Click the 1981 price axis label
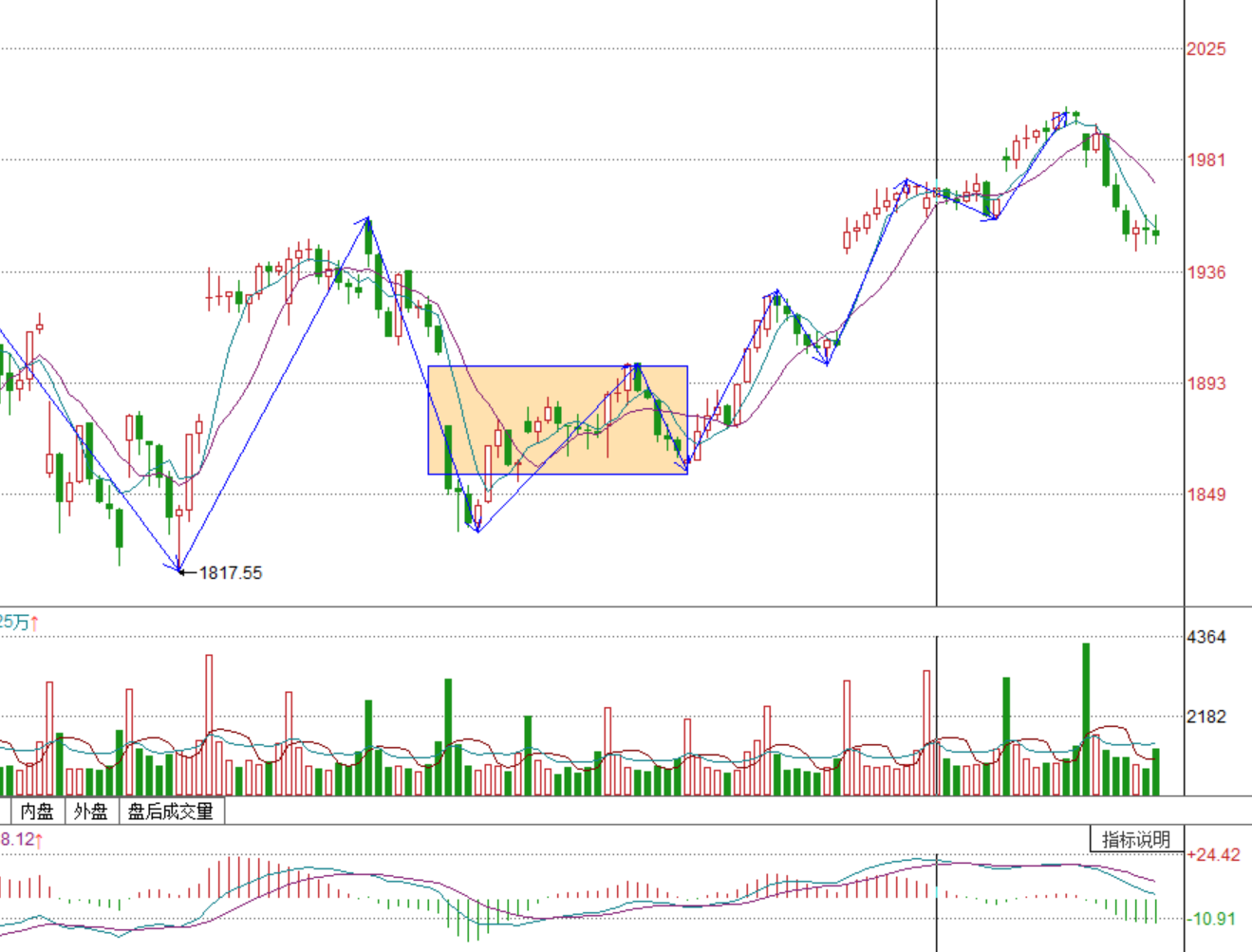 tap(1205, 159)
